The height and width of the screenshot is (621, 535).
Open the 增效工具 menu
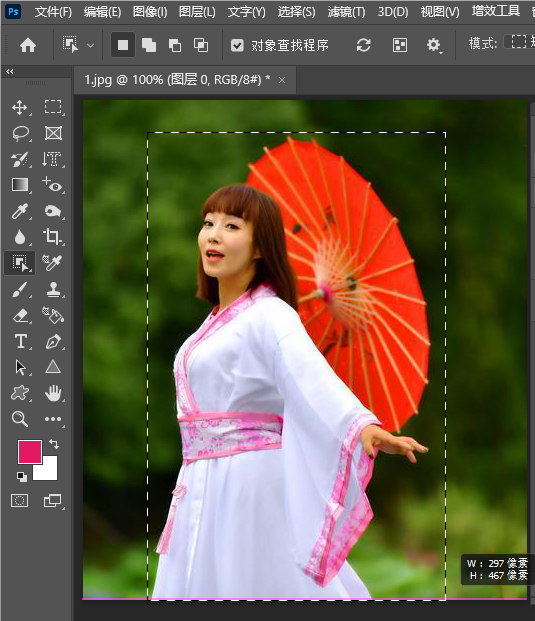click(496, 11)
